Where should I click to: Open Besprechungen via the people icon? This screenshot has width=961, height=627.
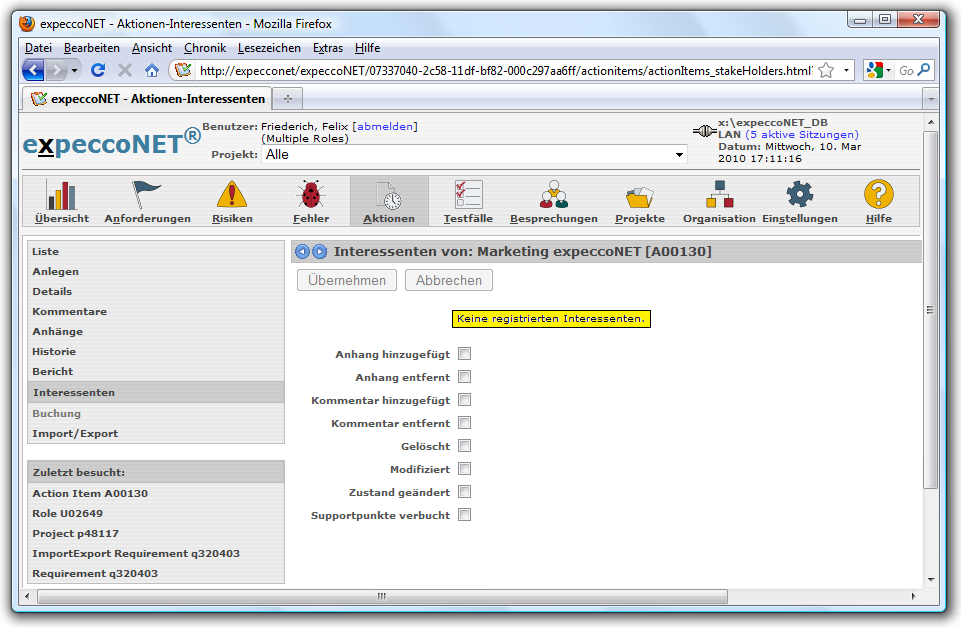coord(553,195)
